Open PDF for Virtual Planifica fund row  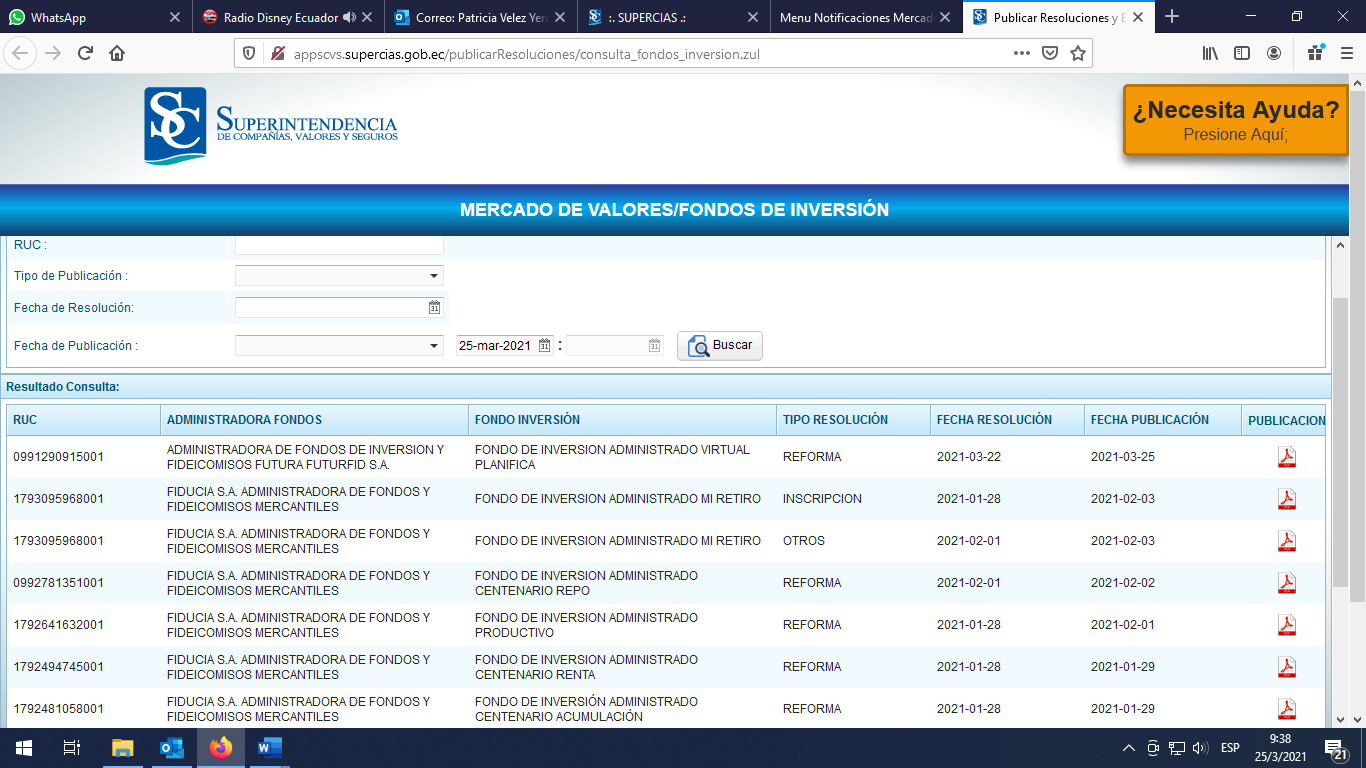[1286, 457]
